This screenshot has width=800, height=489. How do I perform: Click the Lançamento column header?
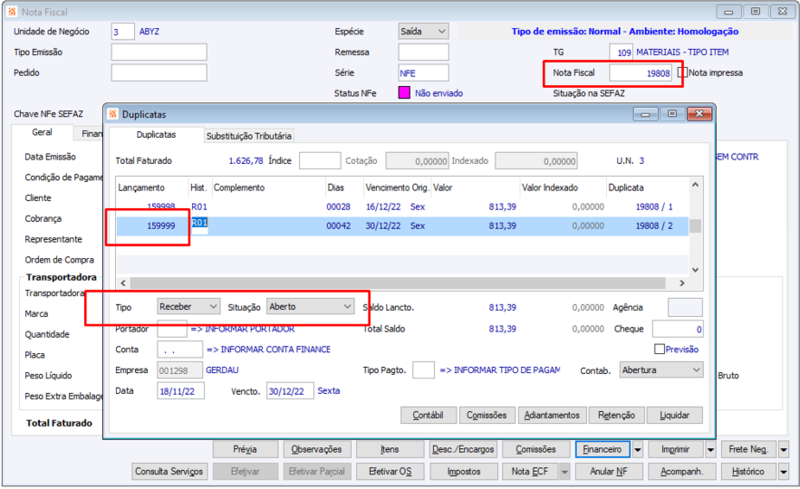pyautogui.click(x=152, y=187)
